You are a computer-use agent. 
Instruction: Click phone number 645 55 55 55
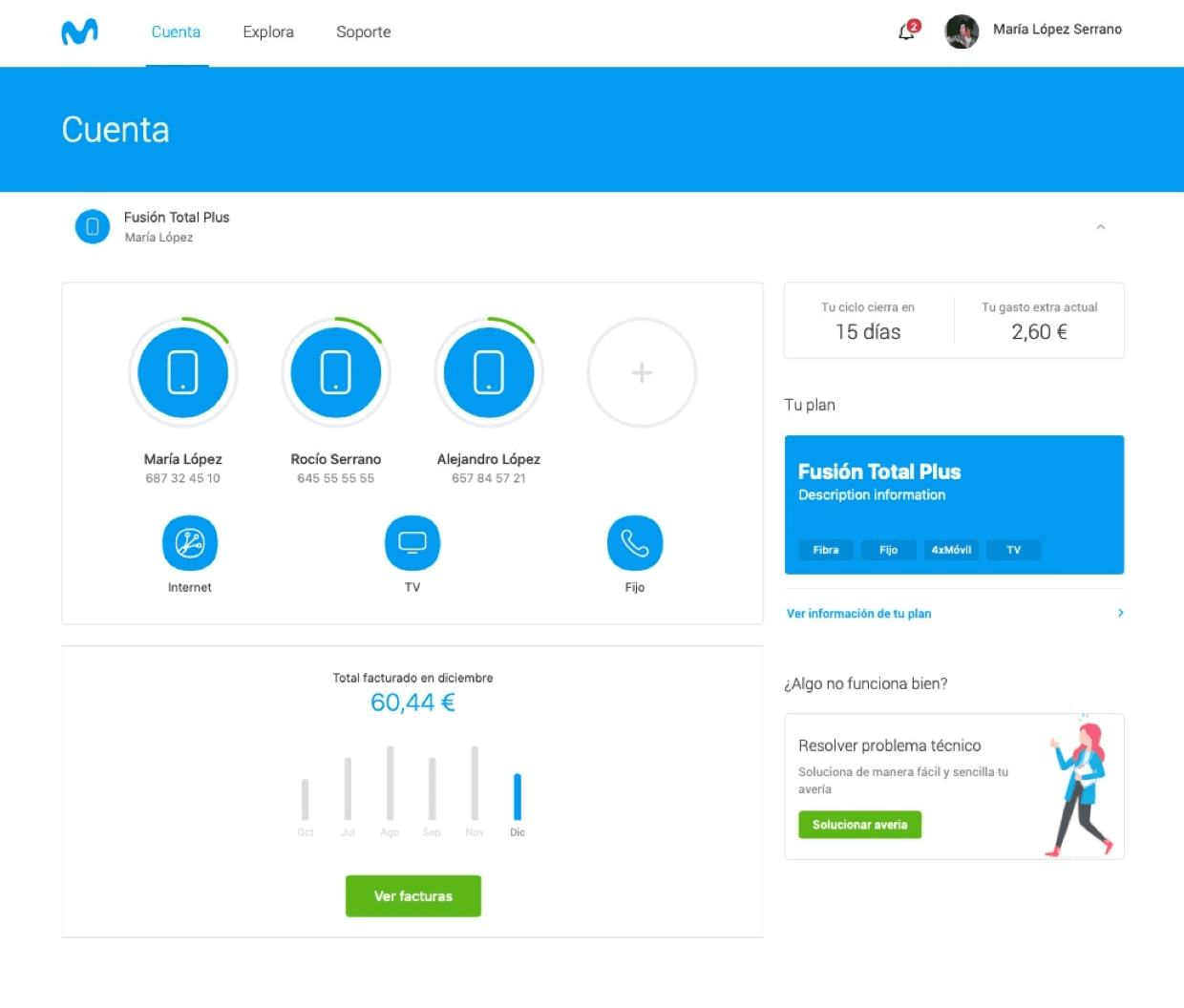tap(336, 478)
